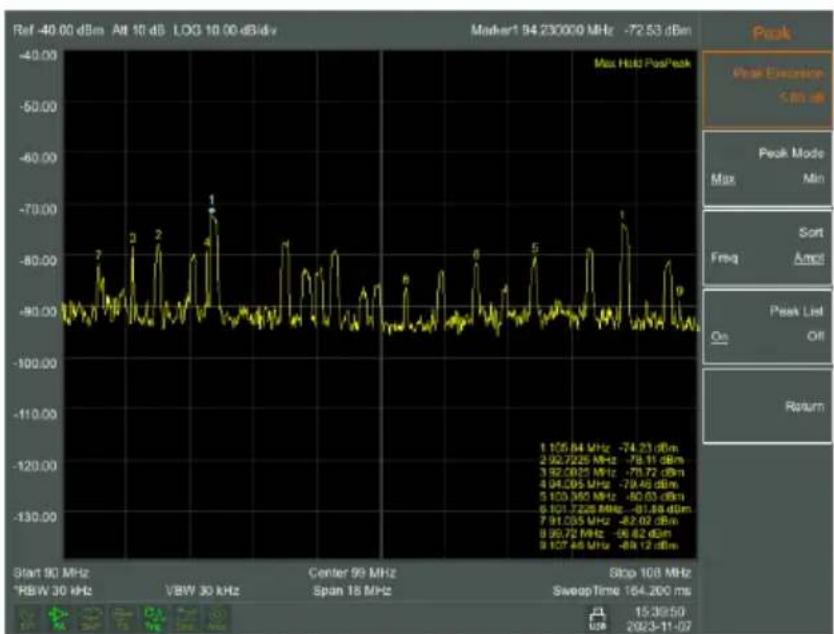
Task: Set Peak Mode to Min
Action: 814,179
